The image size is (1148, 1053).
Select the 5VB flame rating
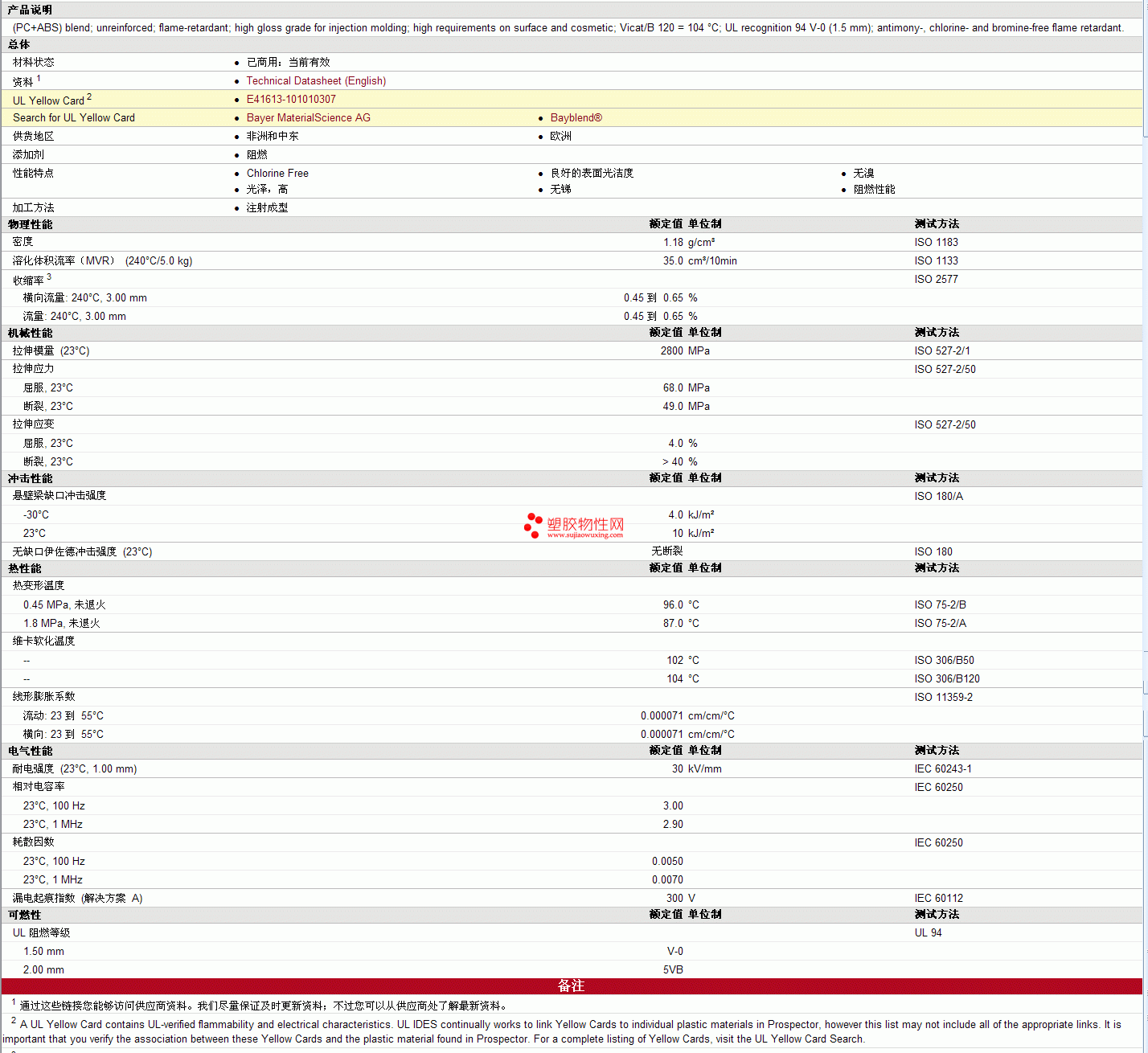click(674, 970)
